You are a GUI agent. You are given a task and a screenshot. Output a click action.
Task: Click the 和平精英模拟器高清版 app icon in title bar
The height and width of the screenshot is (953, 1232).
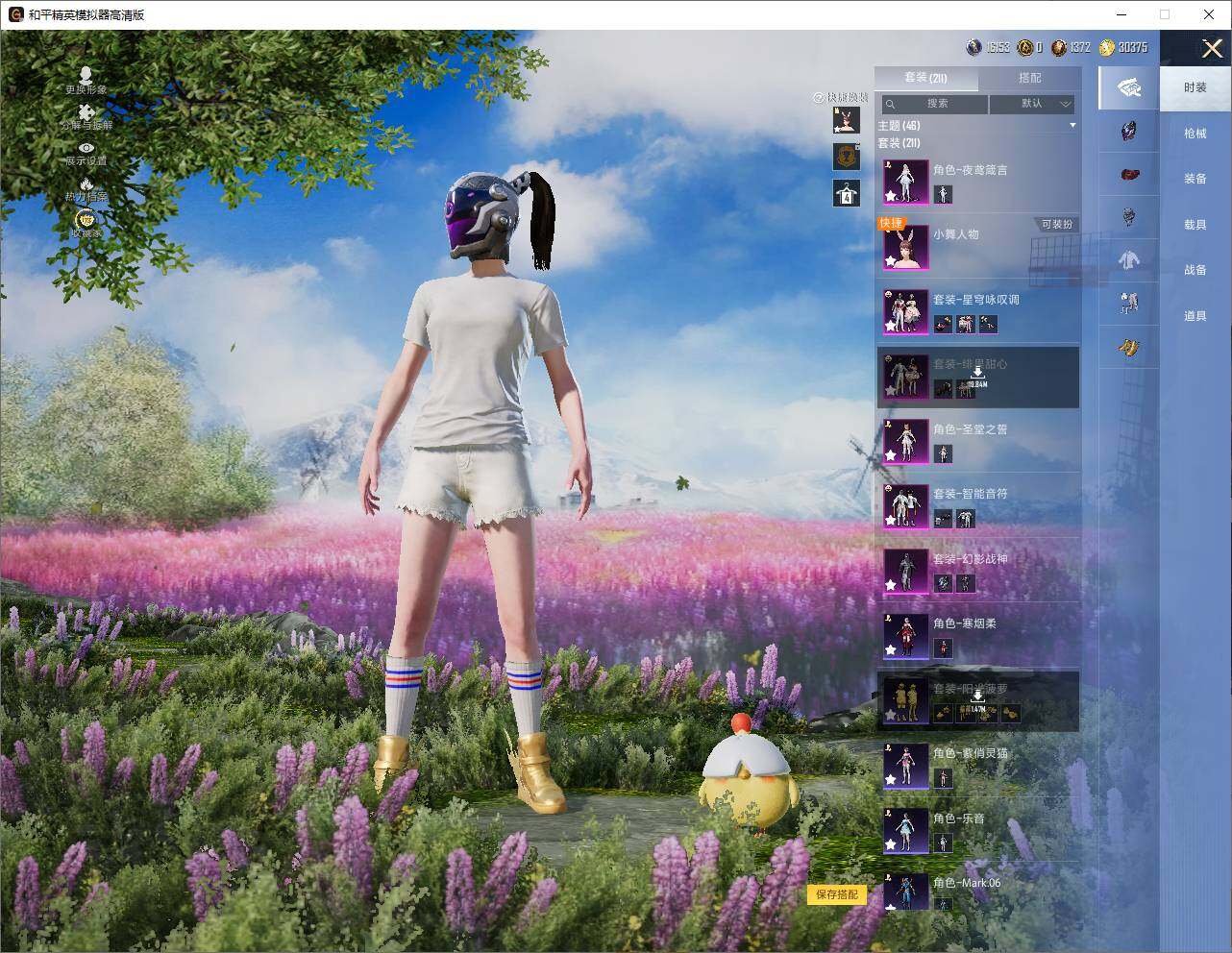[x=15, y=14]
